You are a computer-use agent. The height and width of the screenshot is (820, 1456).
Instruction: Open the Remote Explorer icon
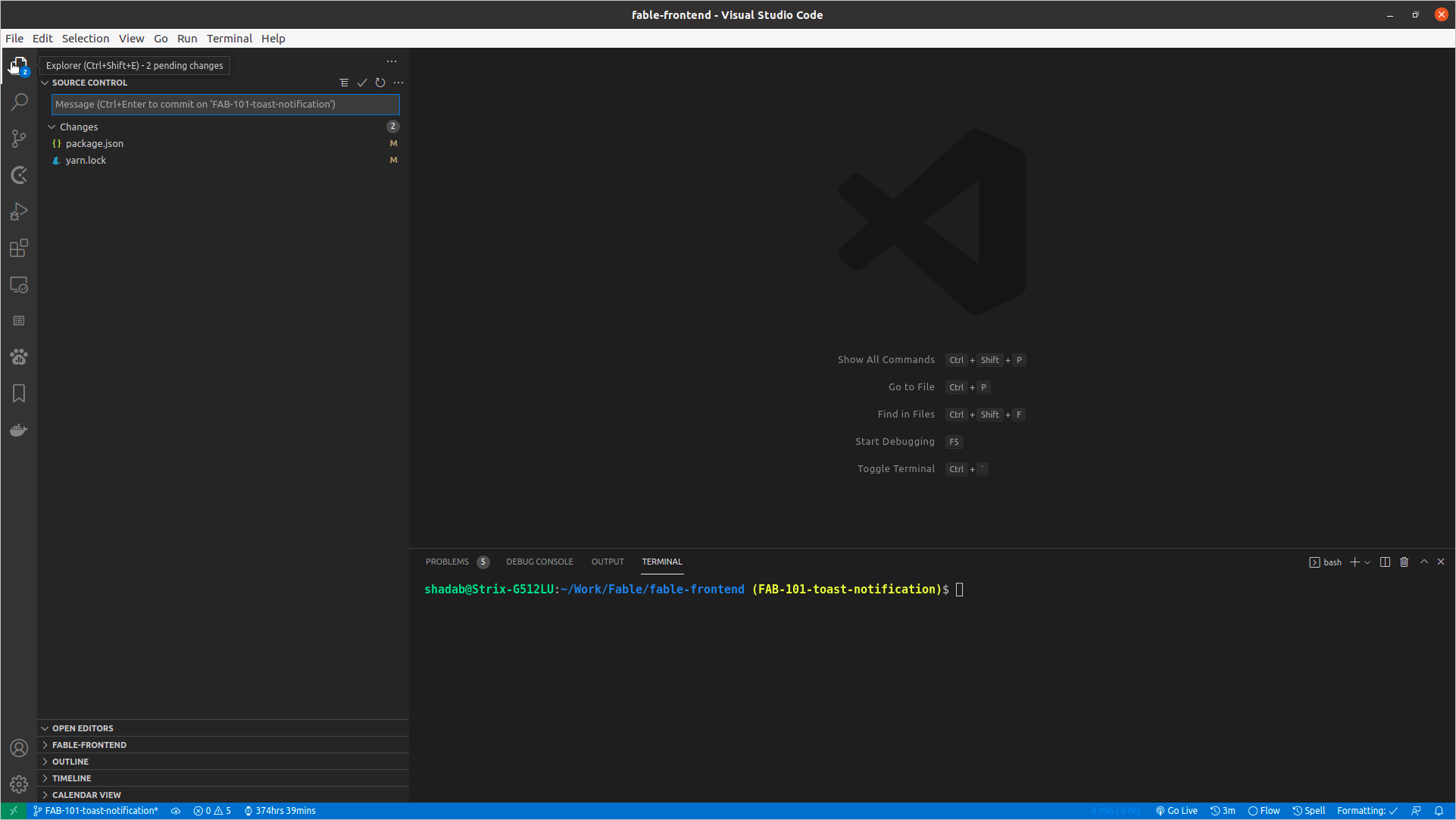click(19, 285)
